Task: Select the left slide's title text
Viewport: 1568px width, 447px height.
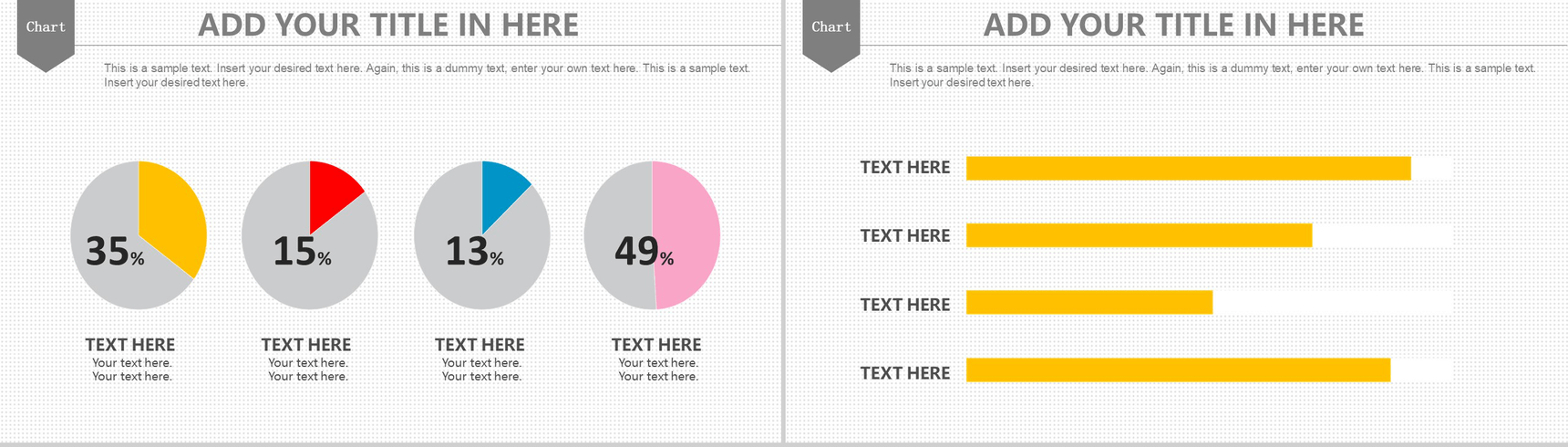Action: [388, 26]
